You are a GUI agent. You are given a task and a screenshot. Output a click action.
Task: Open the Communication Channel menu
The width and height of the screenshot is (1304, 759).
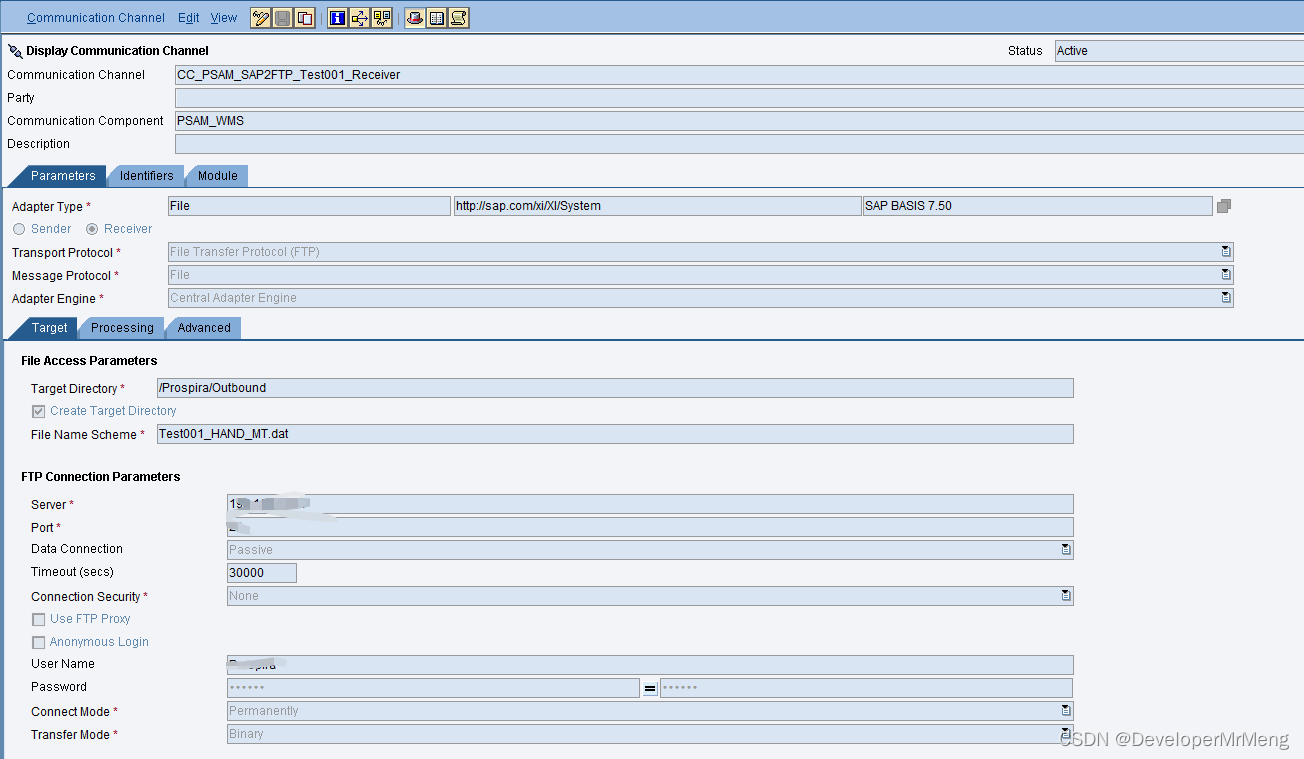[x=95, y=17]
